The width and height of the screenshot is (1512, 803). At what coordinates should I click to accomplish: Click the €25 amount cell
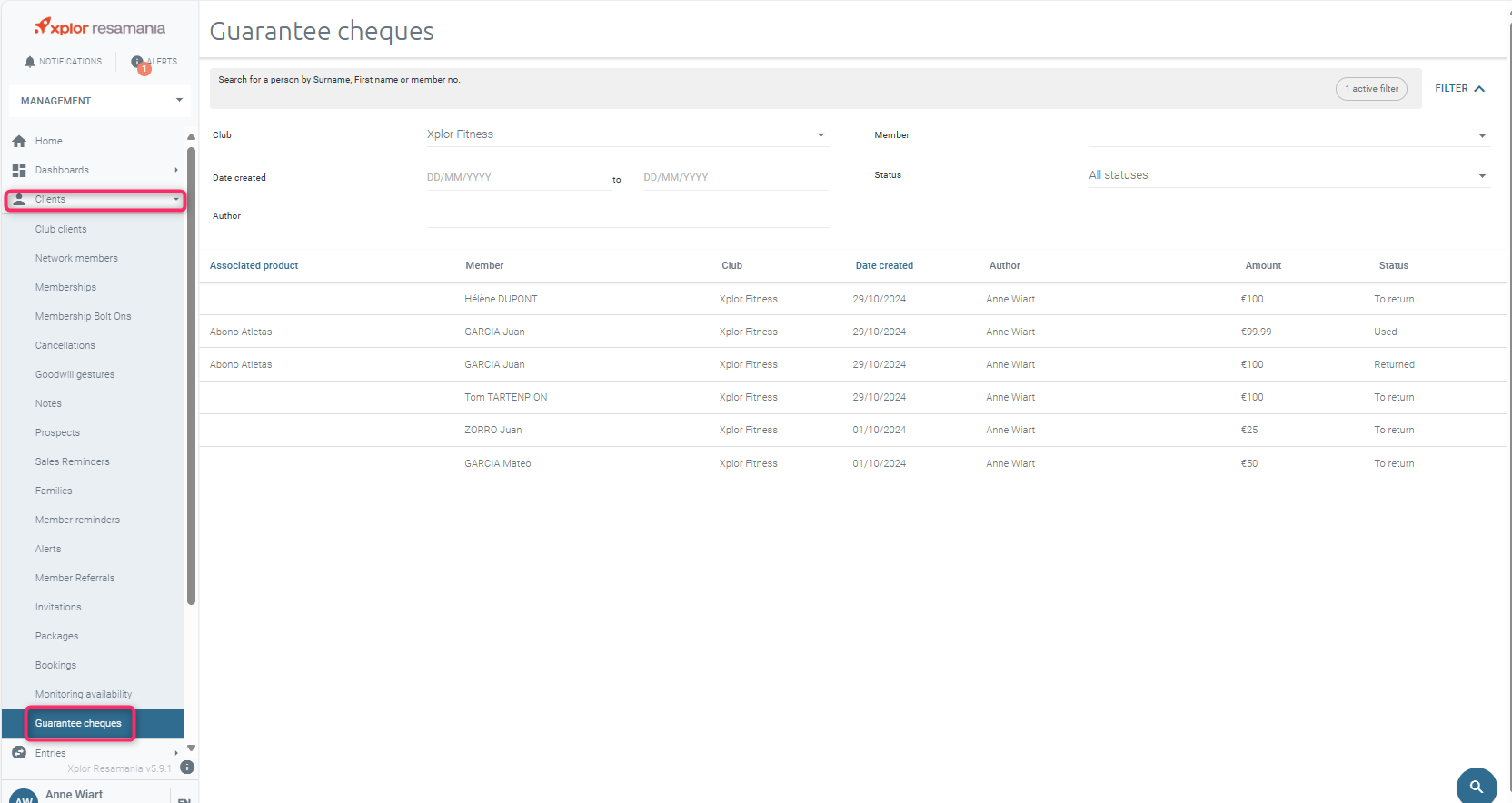(x=1249, y=430)
